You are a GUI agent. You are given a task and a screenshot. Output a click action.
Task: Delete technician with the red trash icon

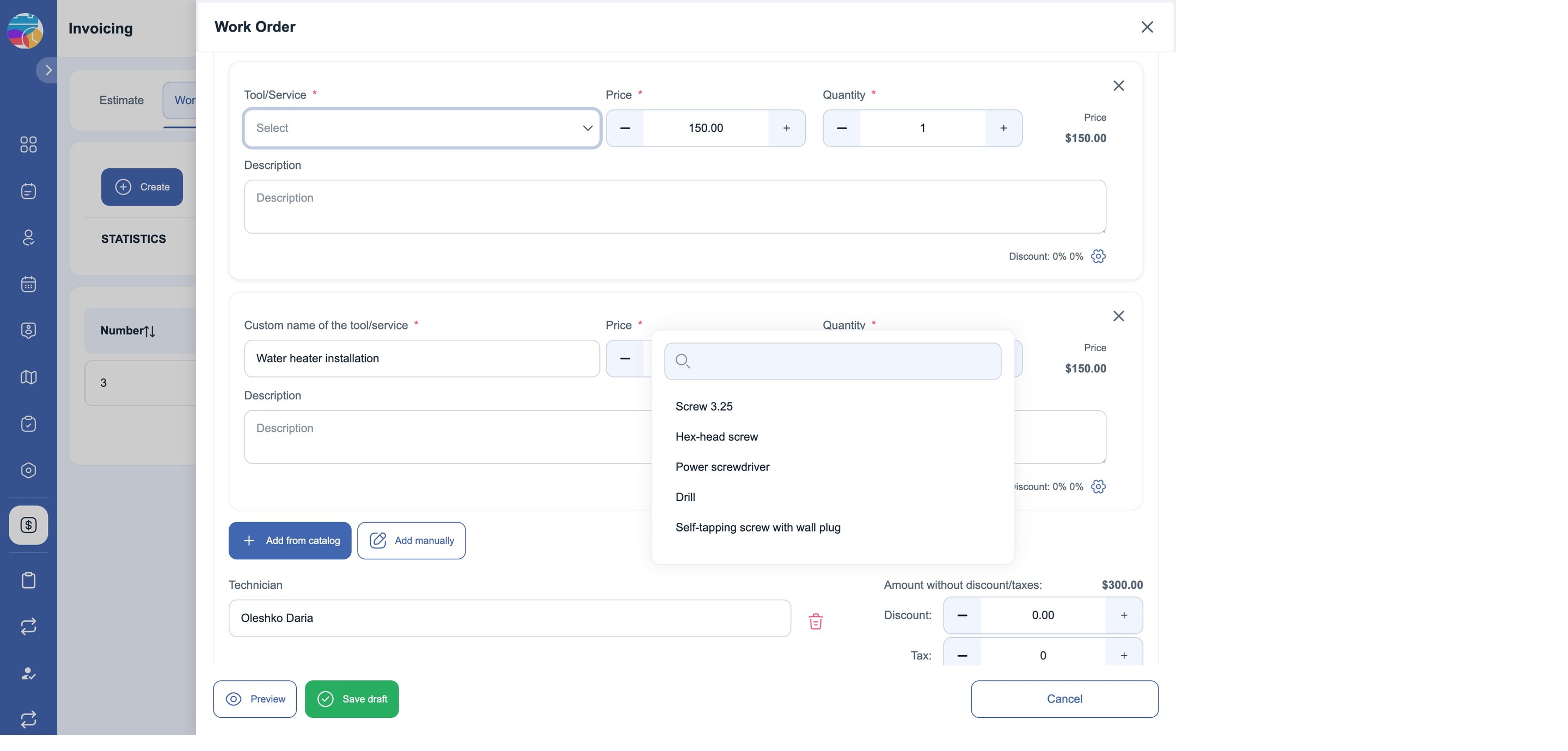[816, 621]
